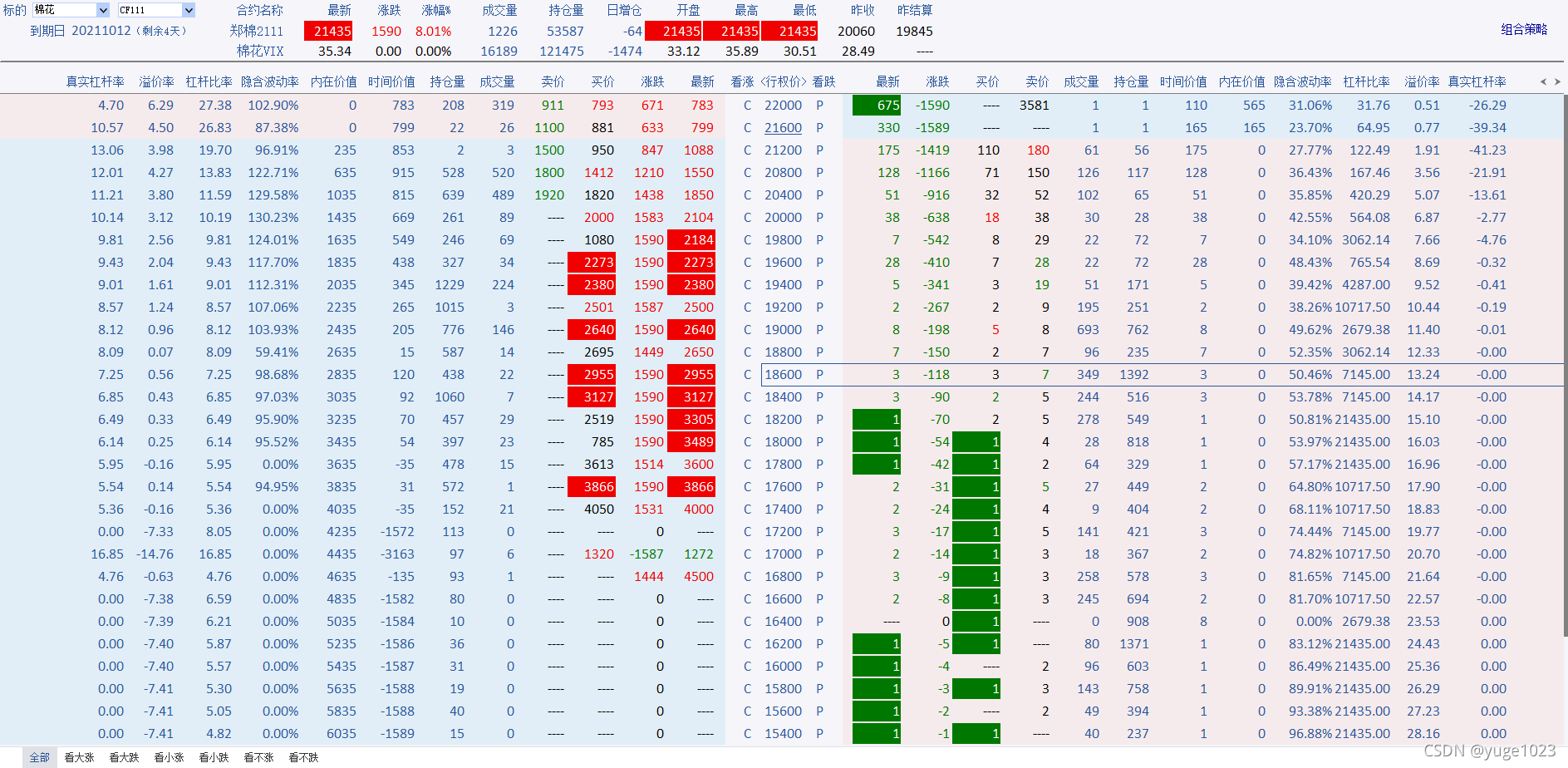Click the 看跌 put header

pos(823,81)
